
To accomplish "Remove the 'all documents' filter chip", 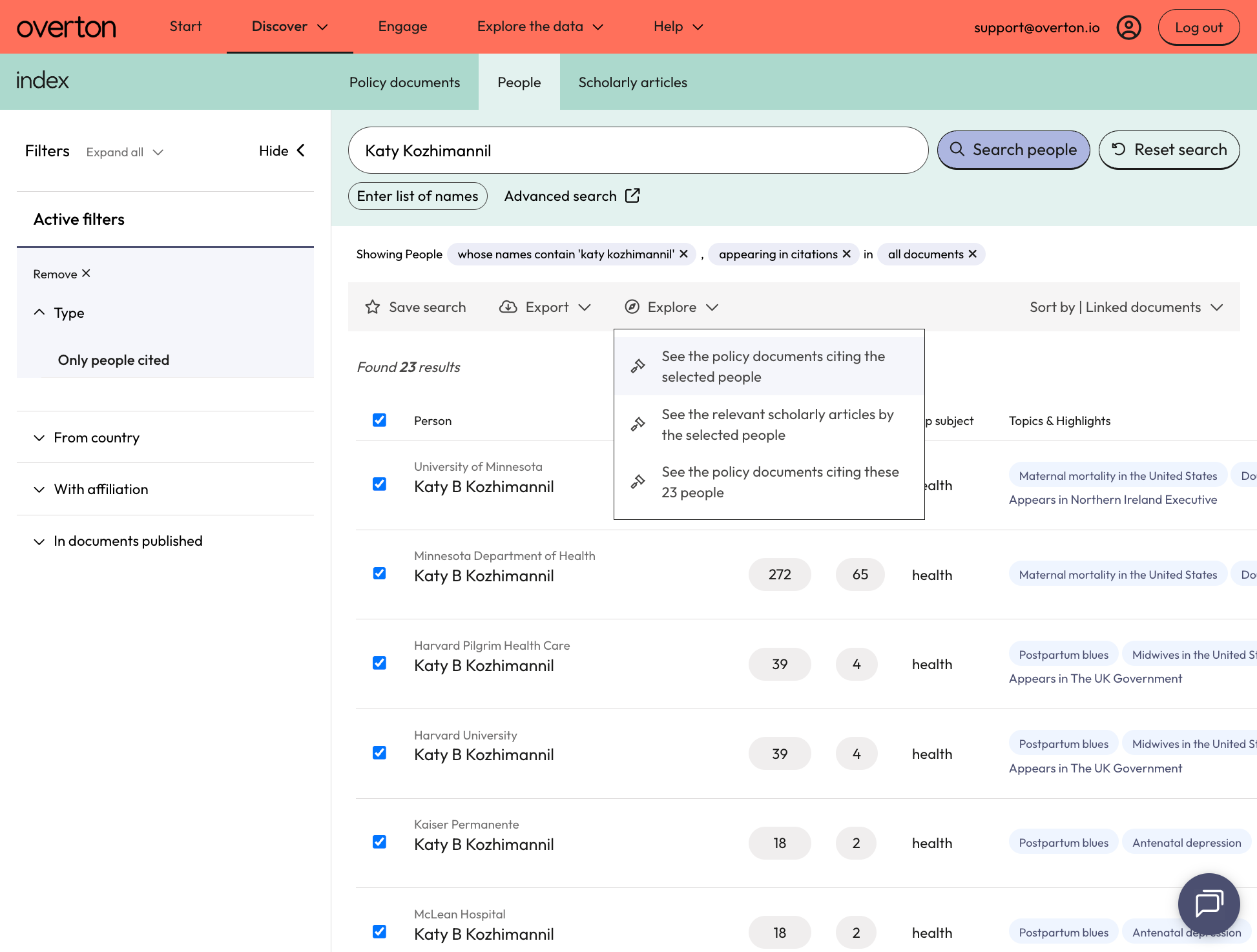I will click(972, 254).
